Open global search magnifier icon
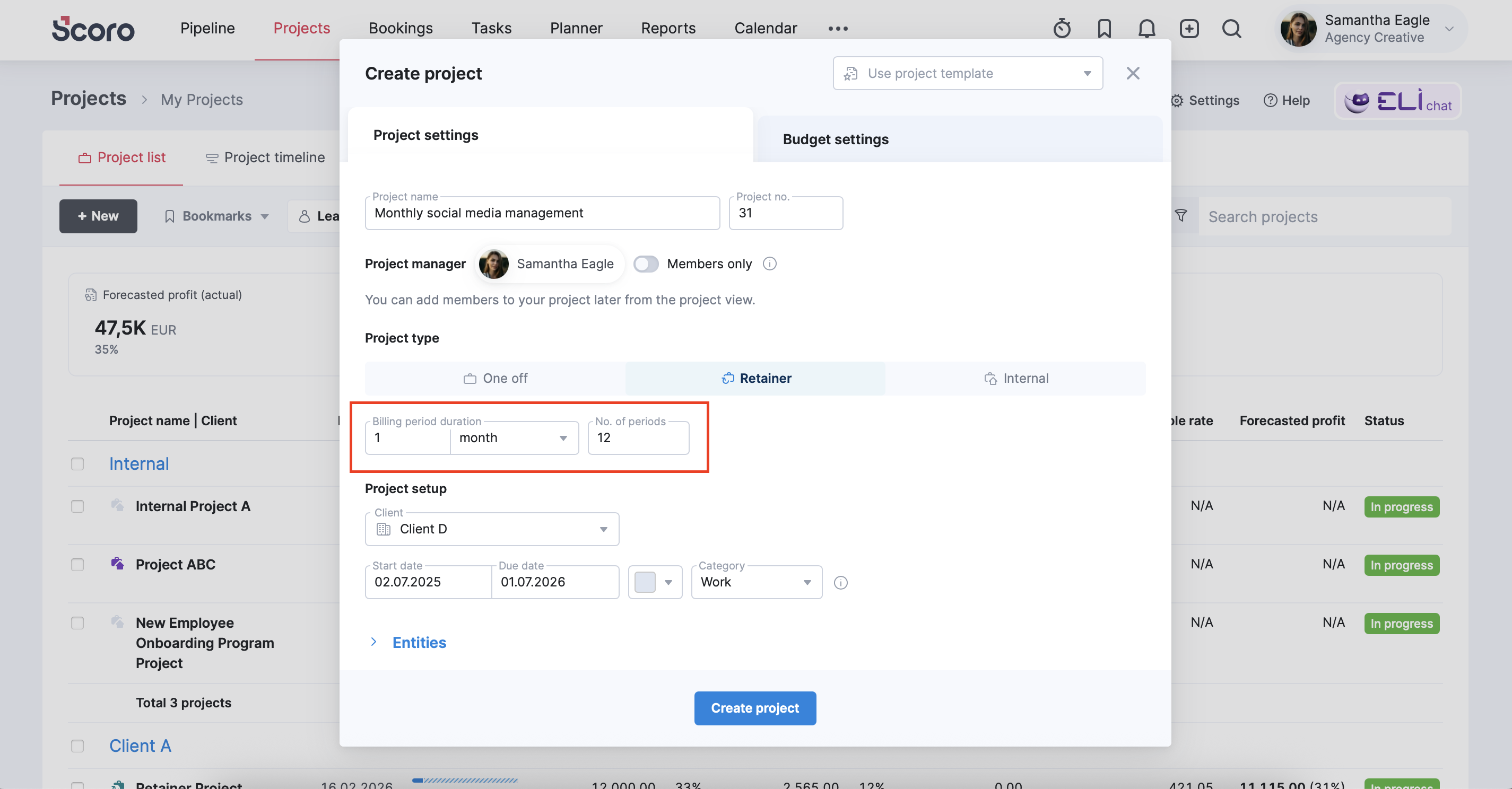The width and height of the screenshot is (1512, 789). pos(1231,28)
